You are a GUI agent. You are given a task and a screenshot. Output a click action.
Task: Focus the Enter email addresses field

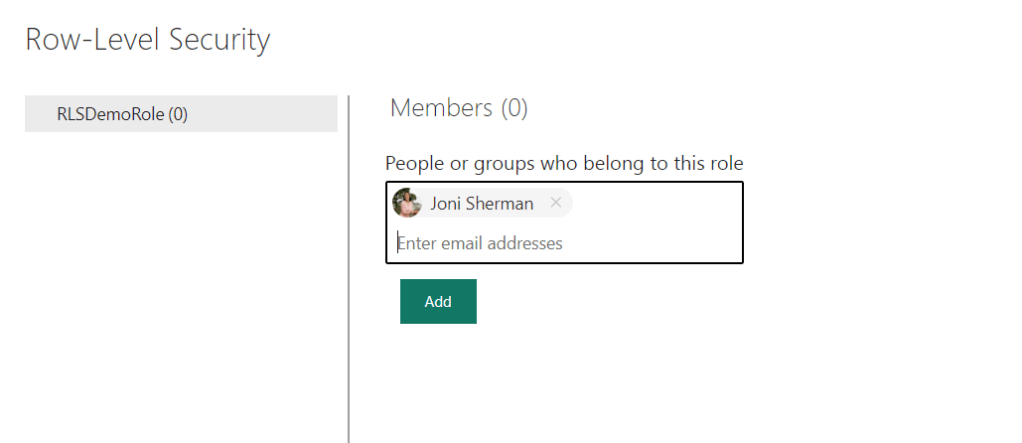coord(560,243)
